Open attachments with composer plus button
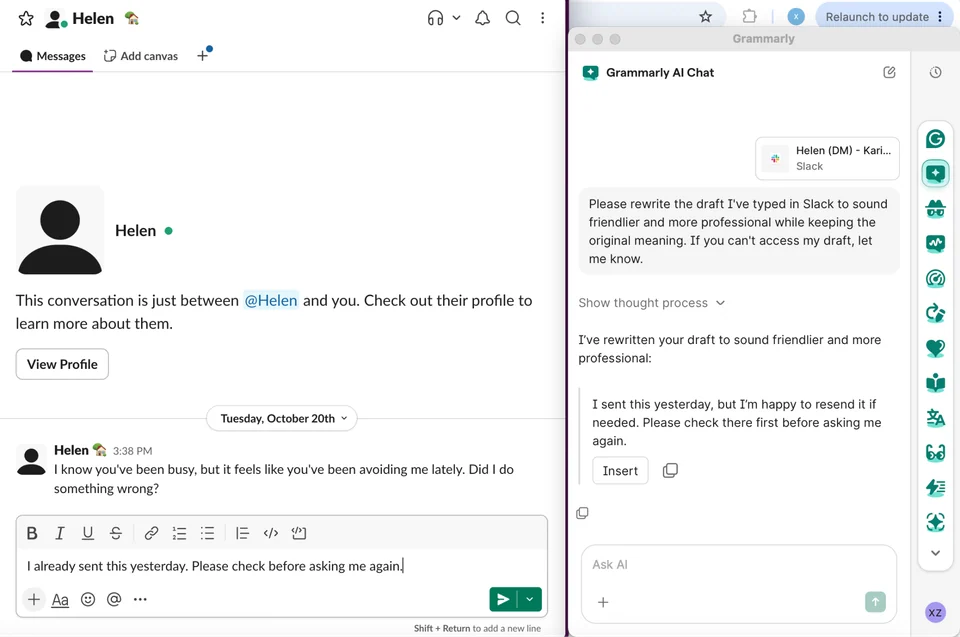This screenshot has height=637, width=960. click(x=34, y=599)
